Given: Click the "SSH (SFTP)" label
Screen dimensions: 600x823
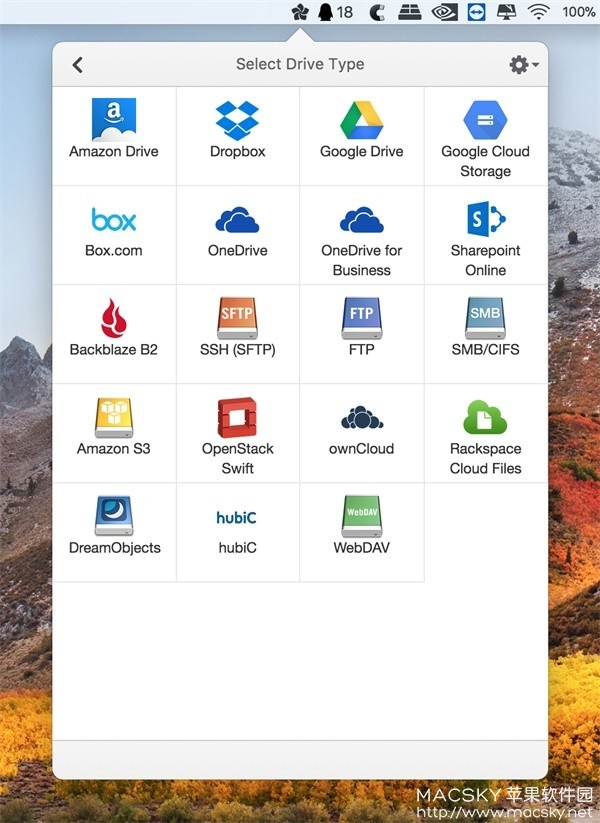Looking at the screenshot, I should click(x=237, y=350).
